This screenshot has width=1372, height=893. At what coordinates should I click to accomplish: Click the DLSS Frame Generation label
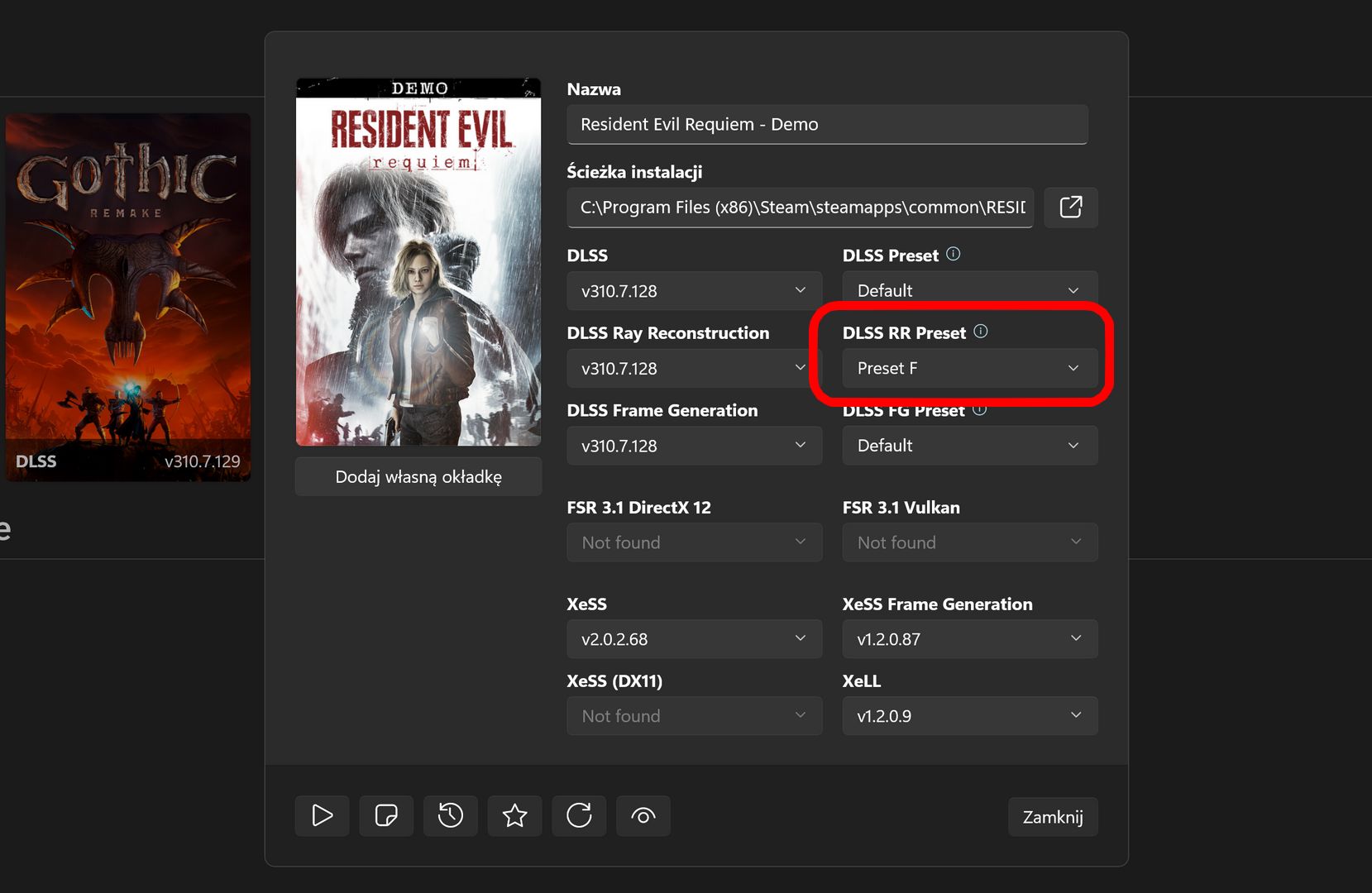click(x=662, y=410)
